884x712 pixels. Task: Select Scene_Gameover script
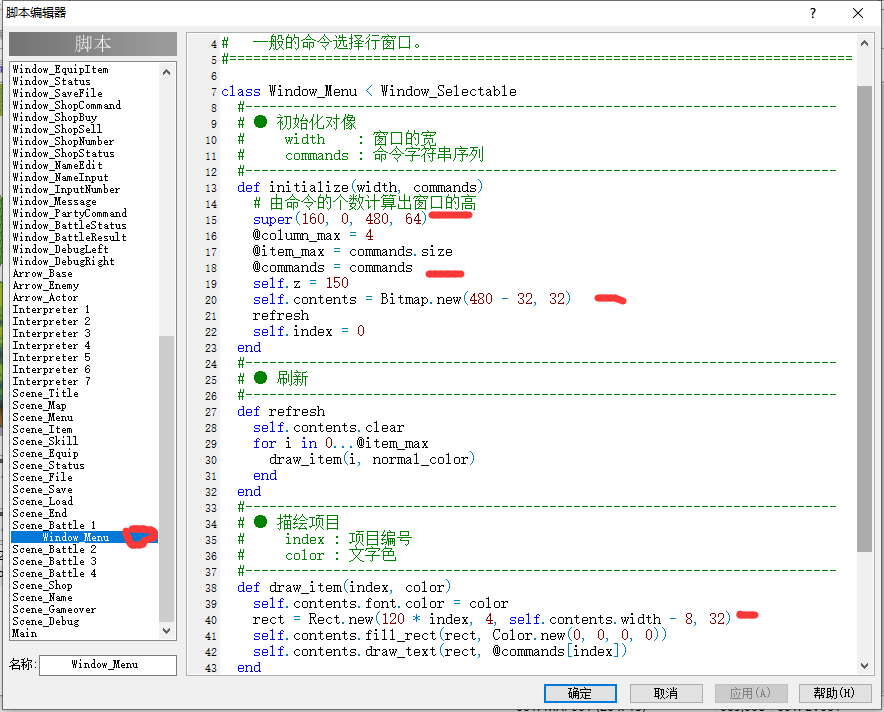tap(54, 609)
